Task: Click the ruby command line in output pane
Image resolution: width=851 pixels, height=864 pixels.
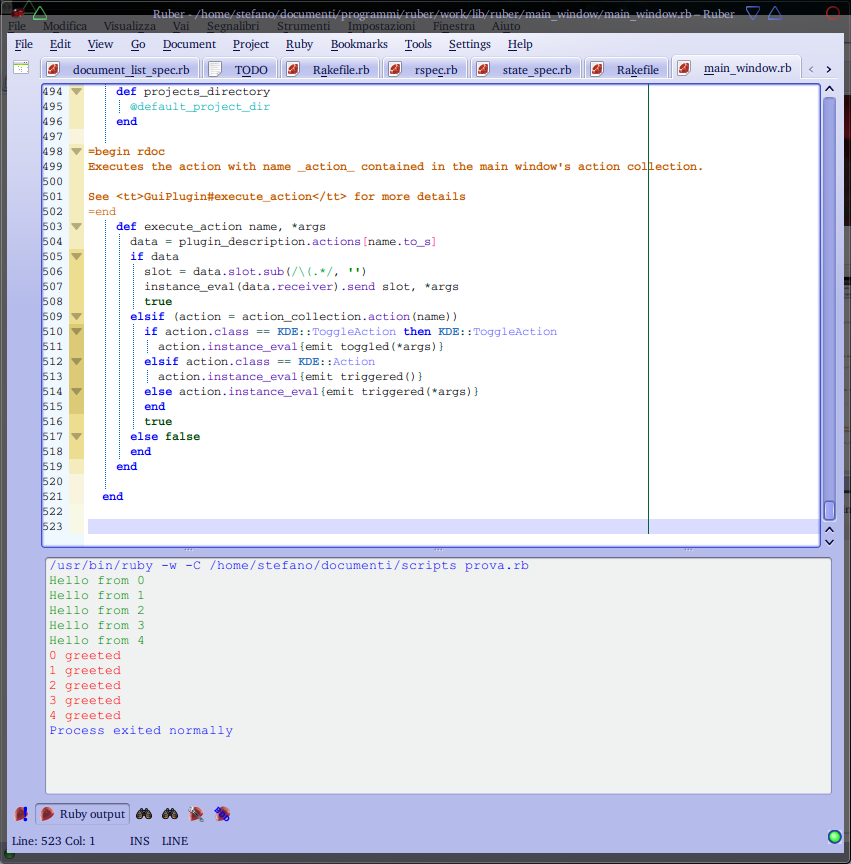Action: pos(289,565)
